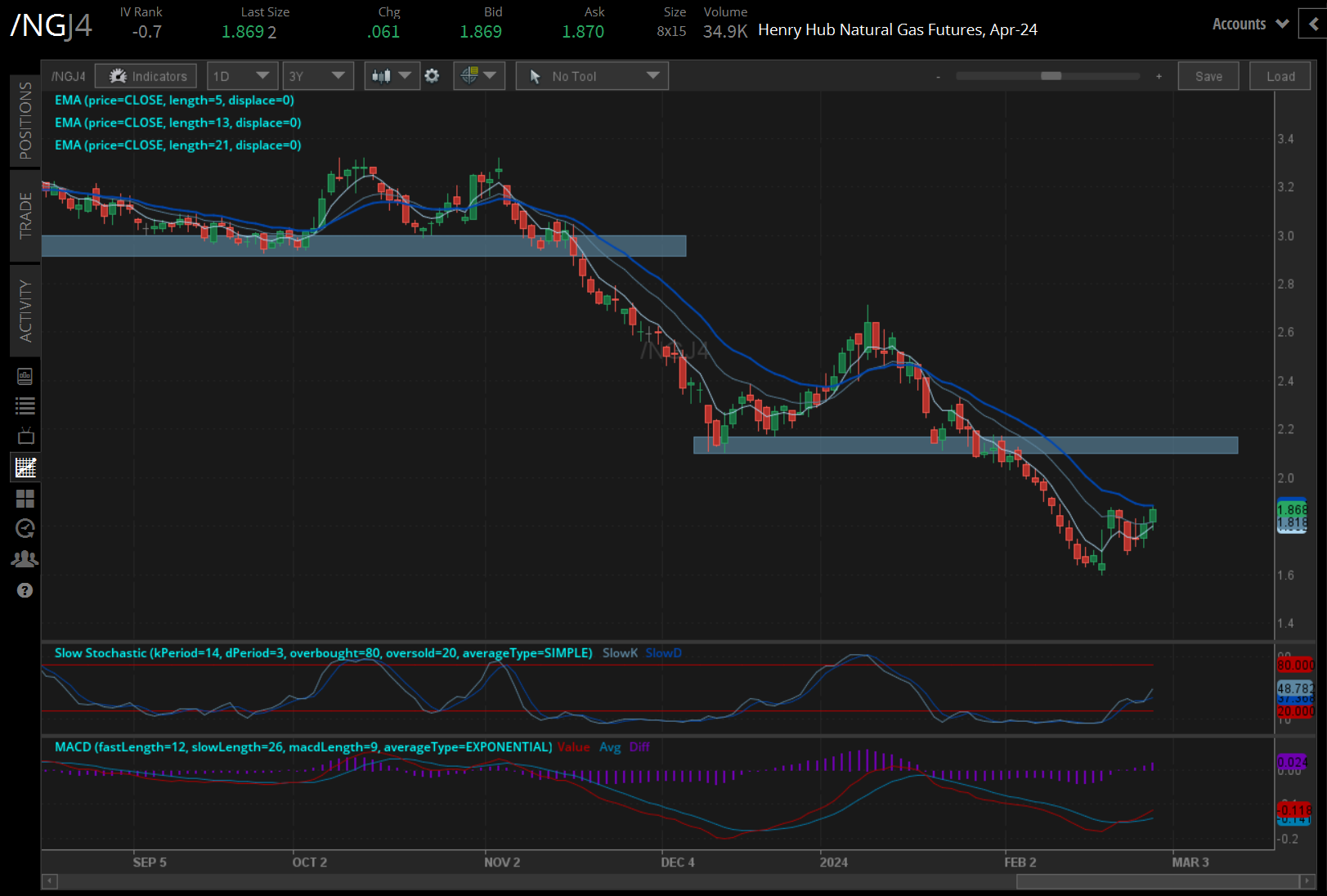Open the research book icon in sidebar

click(25, 377)
